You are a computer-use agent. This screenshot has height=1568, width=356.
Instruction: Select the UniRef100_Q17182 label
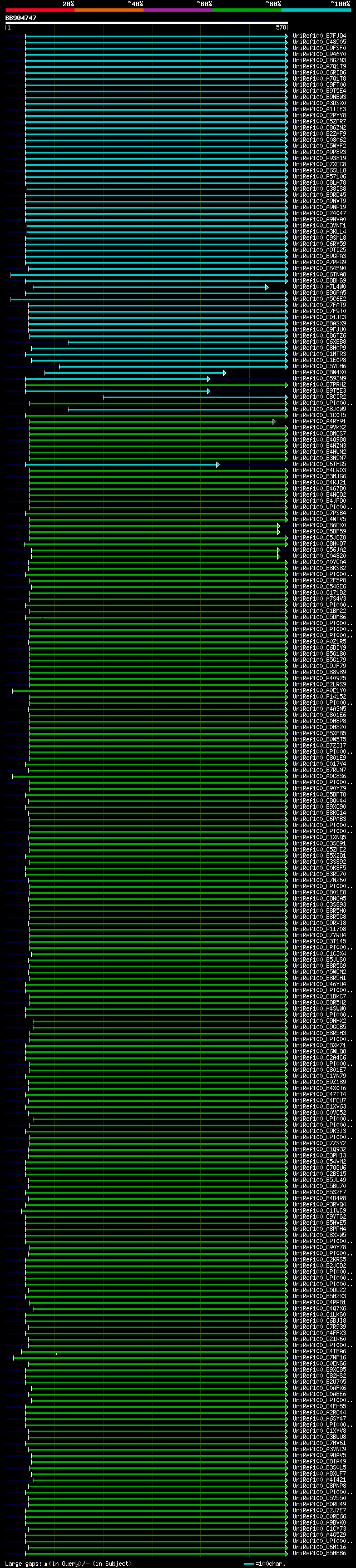[x=319, y=593]
